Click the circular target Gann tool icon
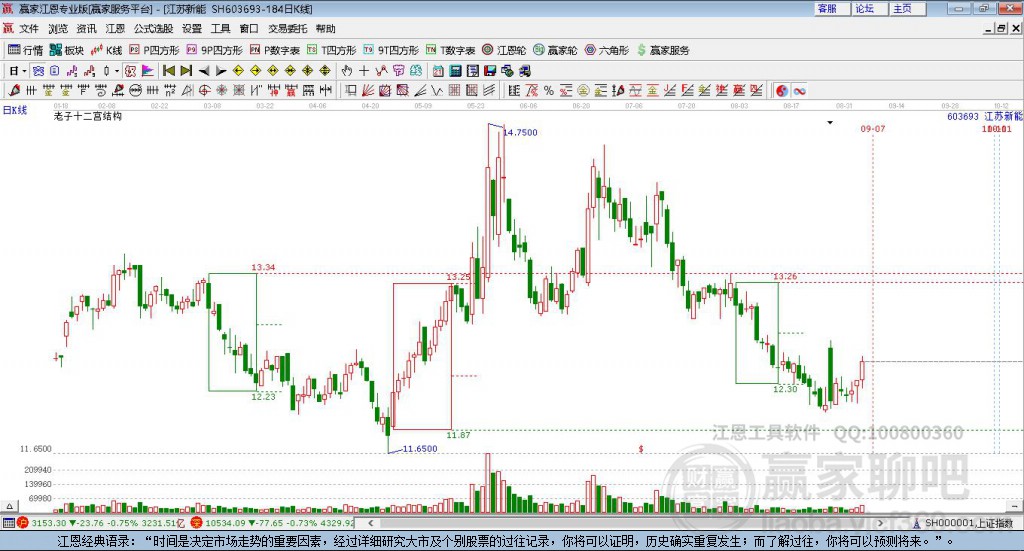The height and width of the screenshot is (551, 1024). 204,91
